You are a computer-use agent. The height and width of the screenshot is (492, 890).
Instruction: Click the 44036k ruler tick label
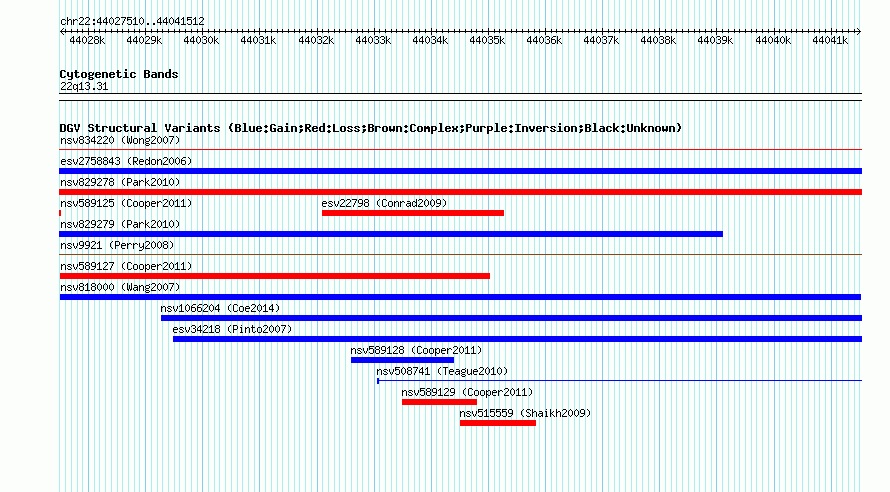544,40
